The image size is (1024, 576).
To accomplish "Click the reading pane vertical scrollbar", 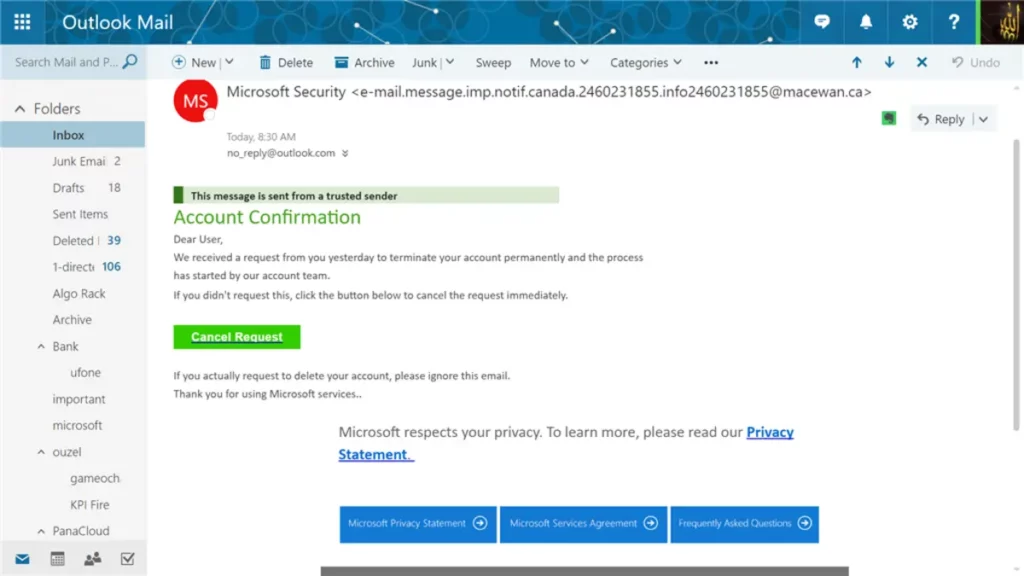I will point(1016,285).
